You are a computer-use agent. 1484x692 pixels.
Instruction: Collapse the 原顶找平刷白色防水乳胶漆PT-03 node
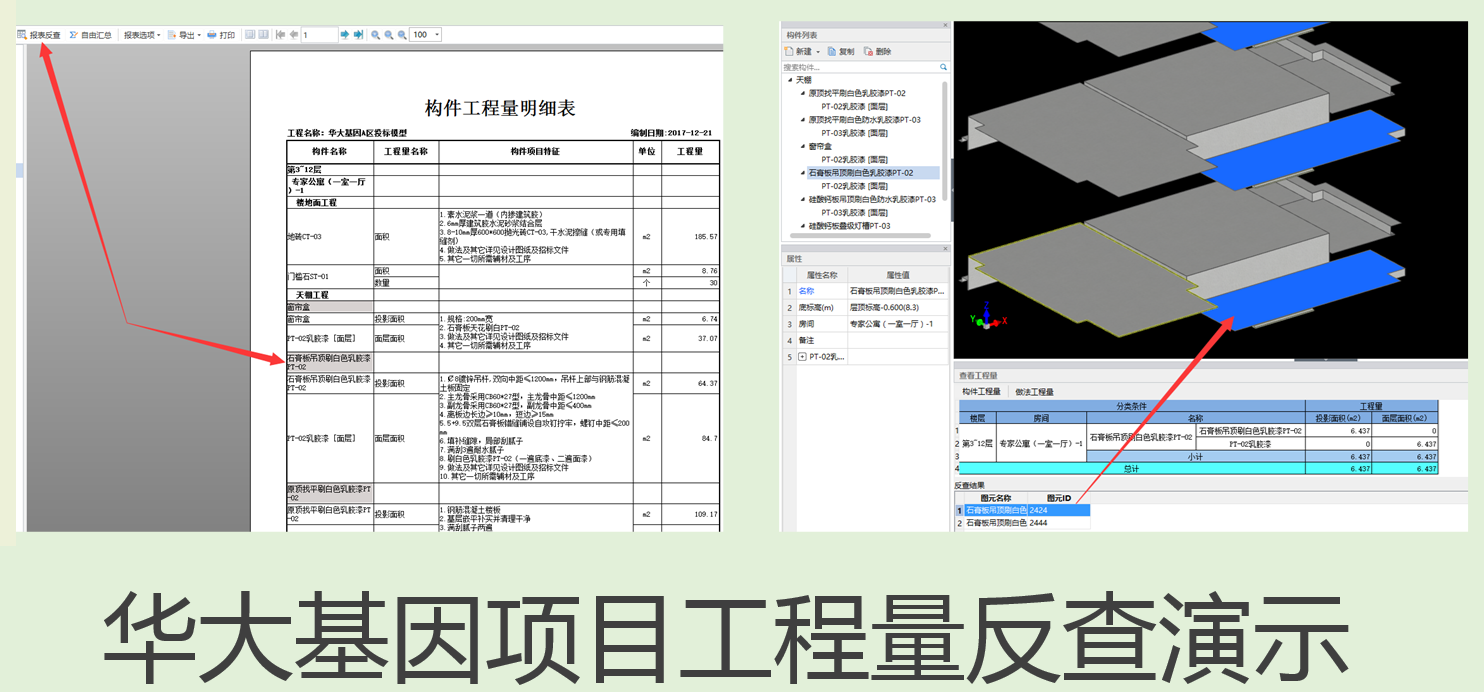tap(803, 120)
